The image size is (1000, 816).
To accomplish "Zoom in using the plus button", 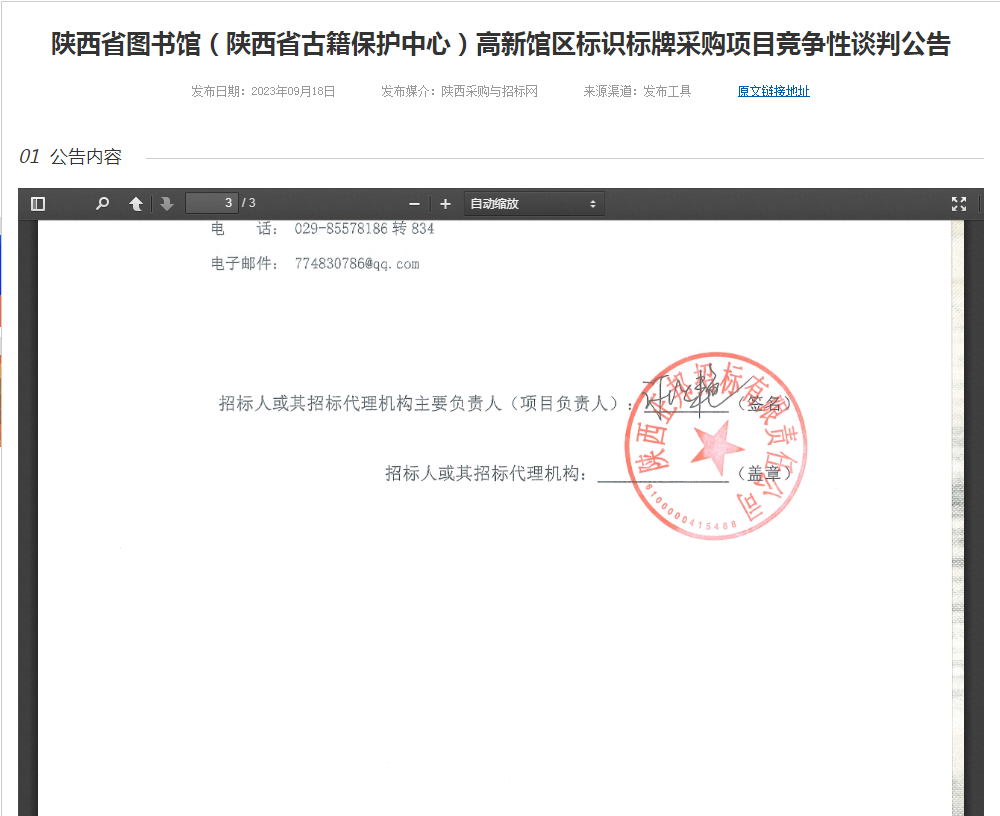I will (x=446, y=204).
